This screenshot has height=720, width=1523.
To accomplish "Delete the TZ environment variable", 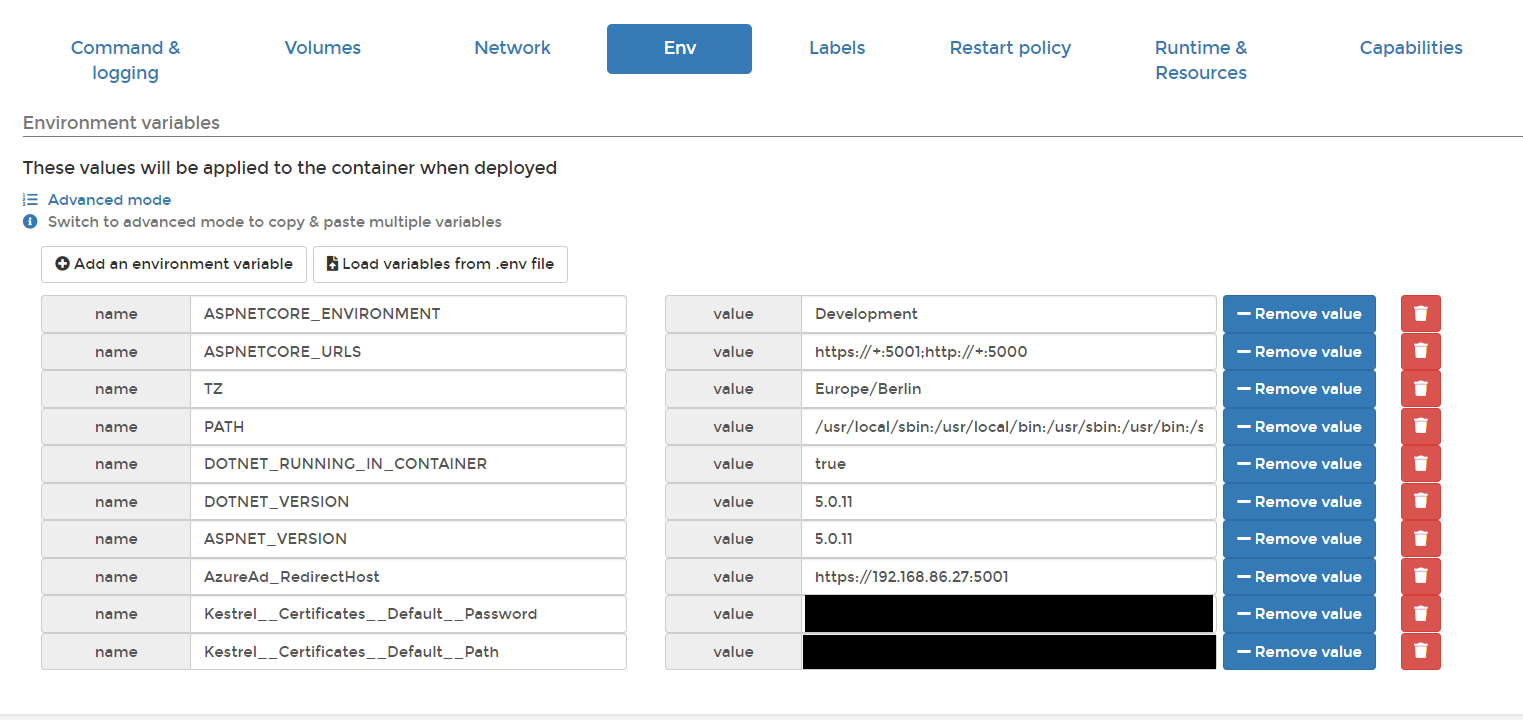I will 1420,388.
